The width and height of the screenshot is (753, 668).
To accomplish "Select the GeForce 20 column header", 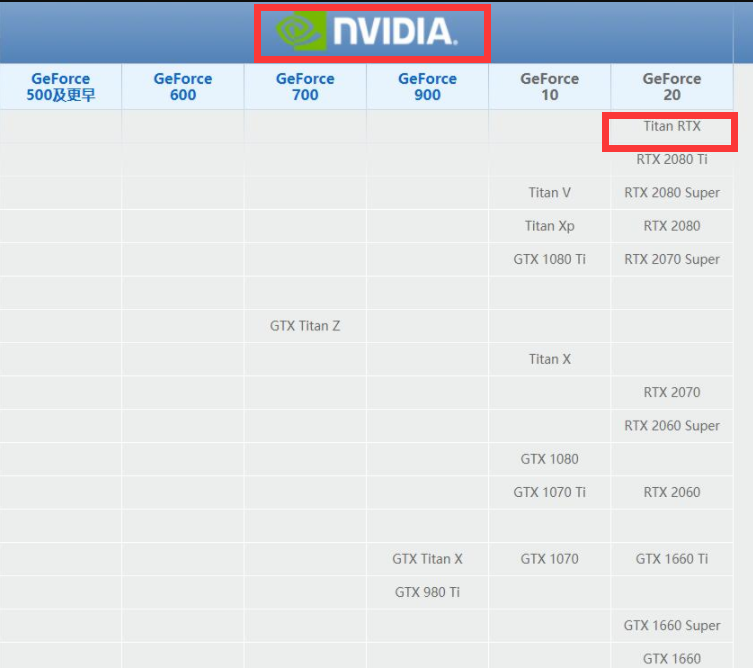I will 672,87.
